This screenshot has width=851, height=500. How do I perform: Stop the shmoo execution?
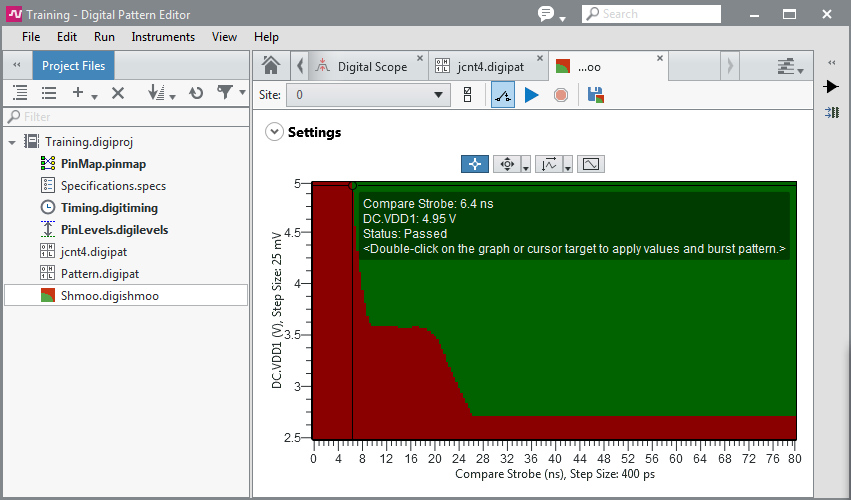click(561, 96)
